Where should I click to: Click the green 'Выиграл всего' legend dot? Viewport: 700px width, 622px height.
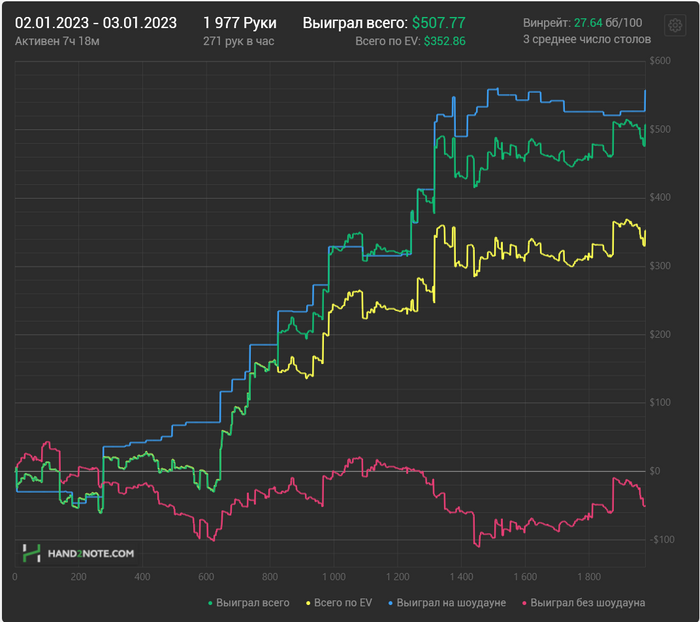[210, 603]
